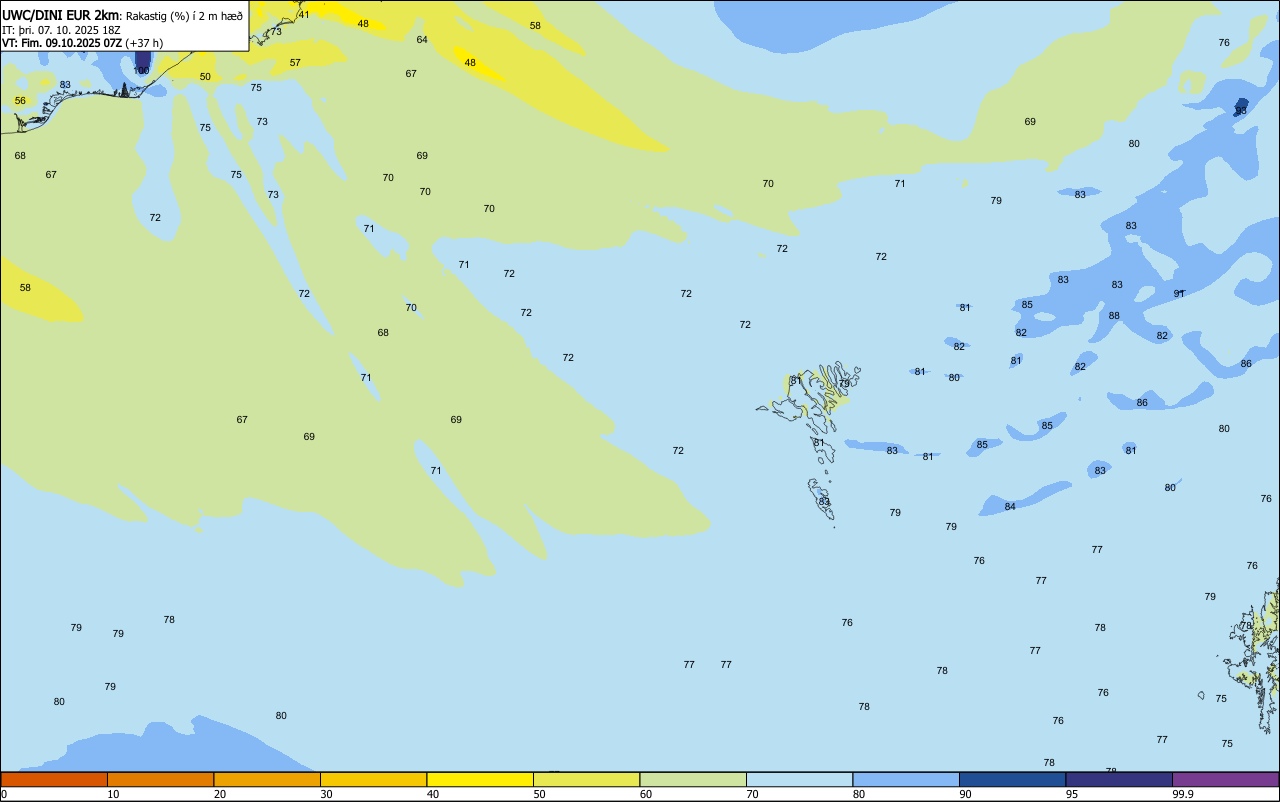Image resolution: width=1280 pixels, height=802 pixels.
Task: Click the dark blue 90–95 legend swatch
Action: pos(1012,779)
